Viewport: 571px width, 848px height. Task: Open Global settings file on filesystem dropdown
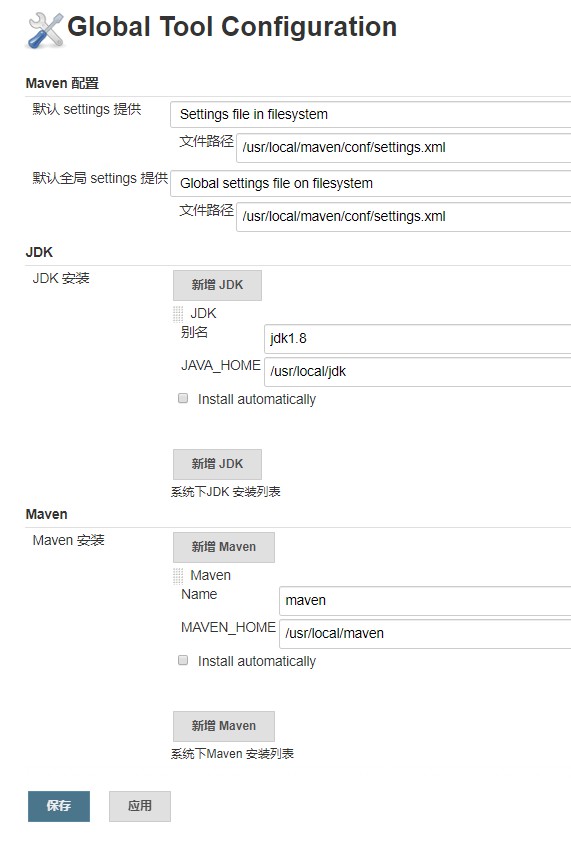370,183
